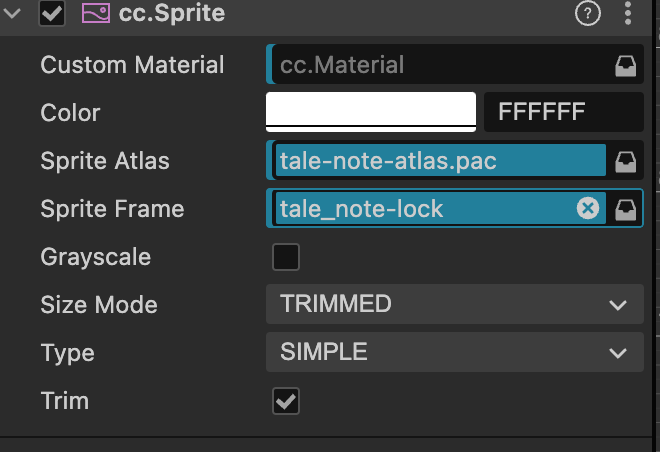Image resolution: width=660 pixels, height=452 pixels.
Task: Click the cc.Sprite header title
Action: [x=172, y=14]
